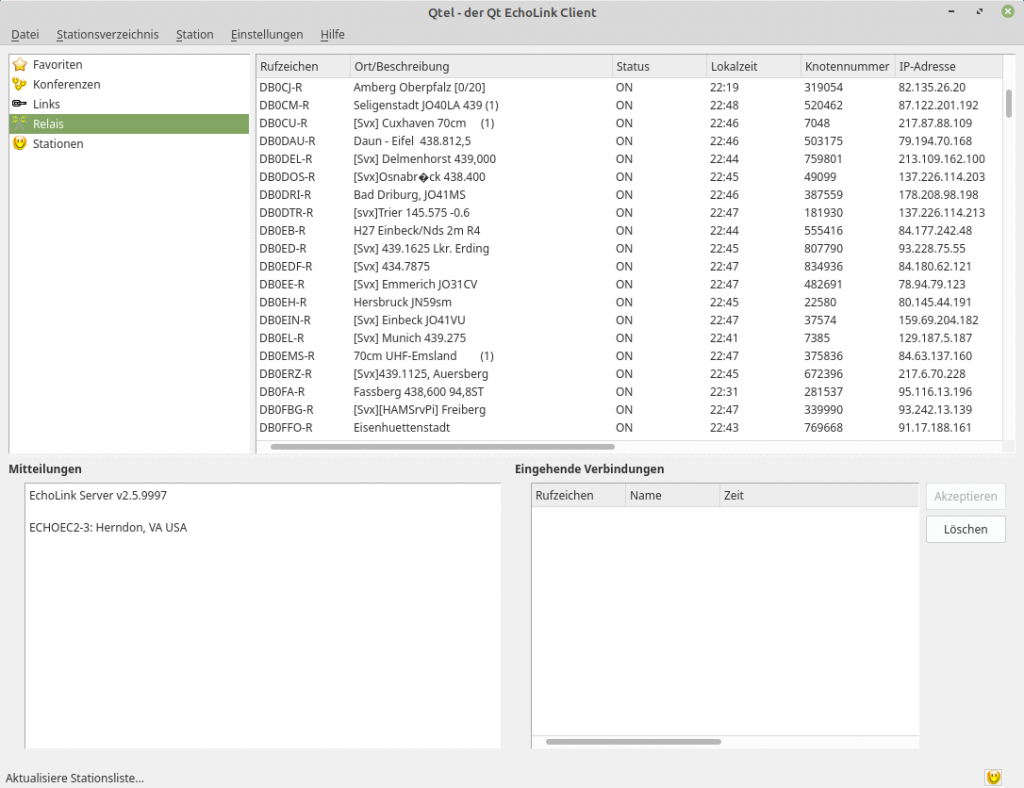Click 'ECHOEC2-3: Herndon, VA USA' message
Screen dimensions: 1024x788
(108, 528)
